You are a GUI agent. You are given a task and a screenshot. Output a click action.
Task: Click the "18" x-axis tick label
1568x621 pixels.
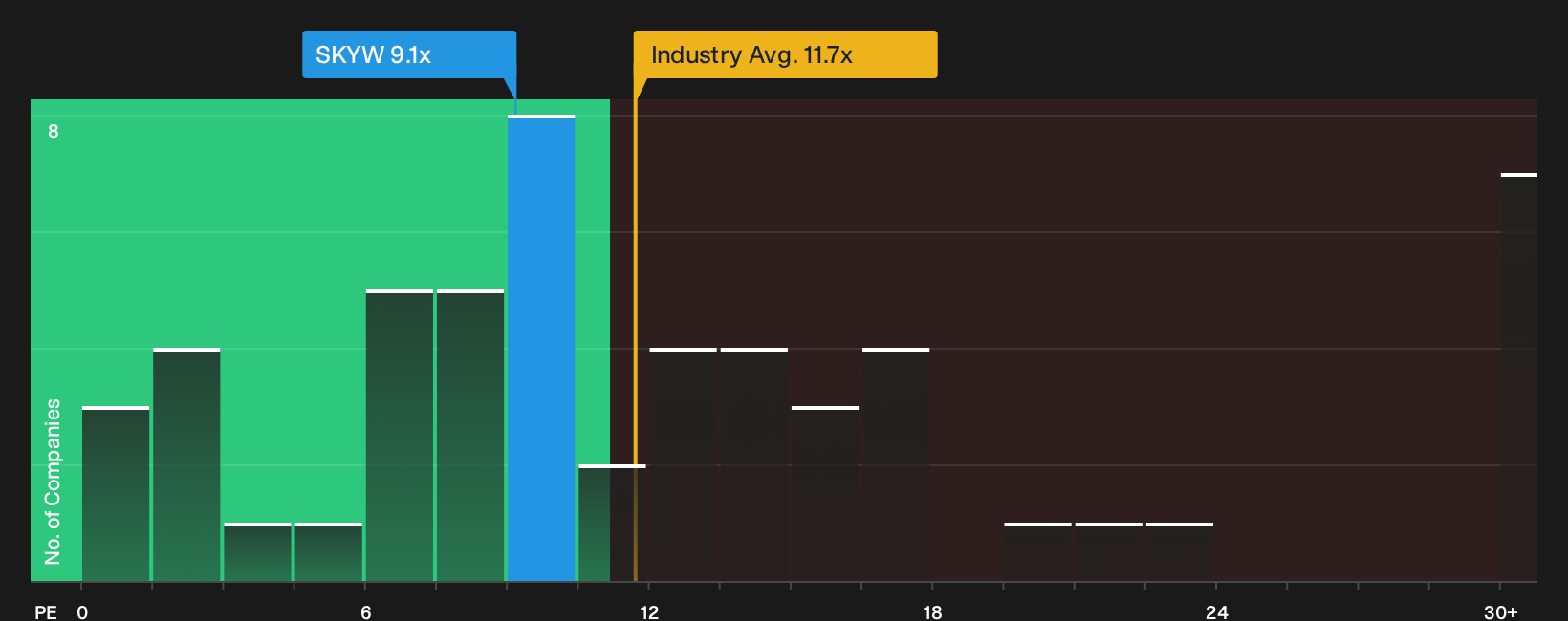click(x=932, y=612)
